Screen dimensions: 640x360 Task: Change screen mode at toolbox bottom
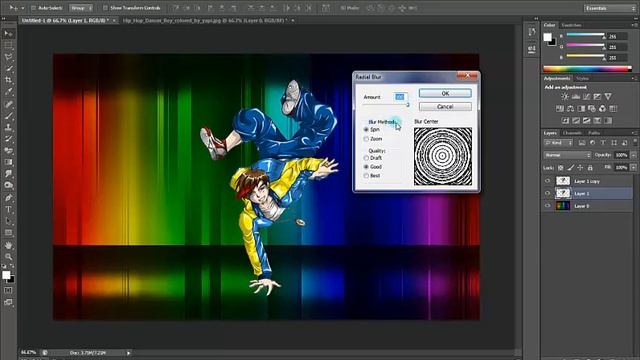pyautogui.click(x=8, y=302)
